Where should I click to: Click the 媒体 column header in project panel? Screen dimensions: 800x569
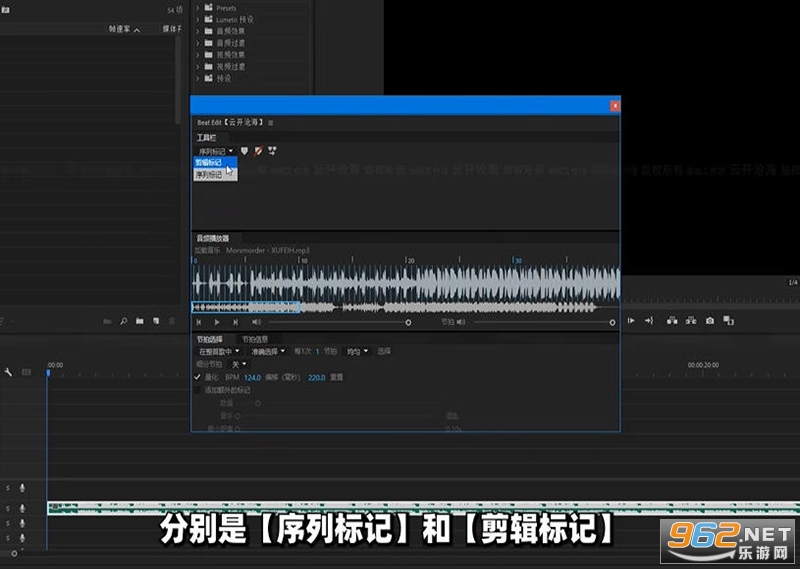tap(172, 29)
